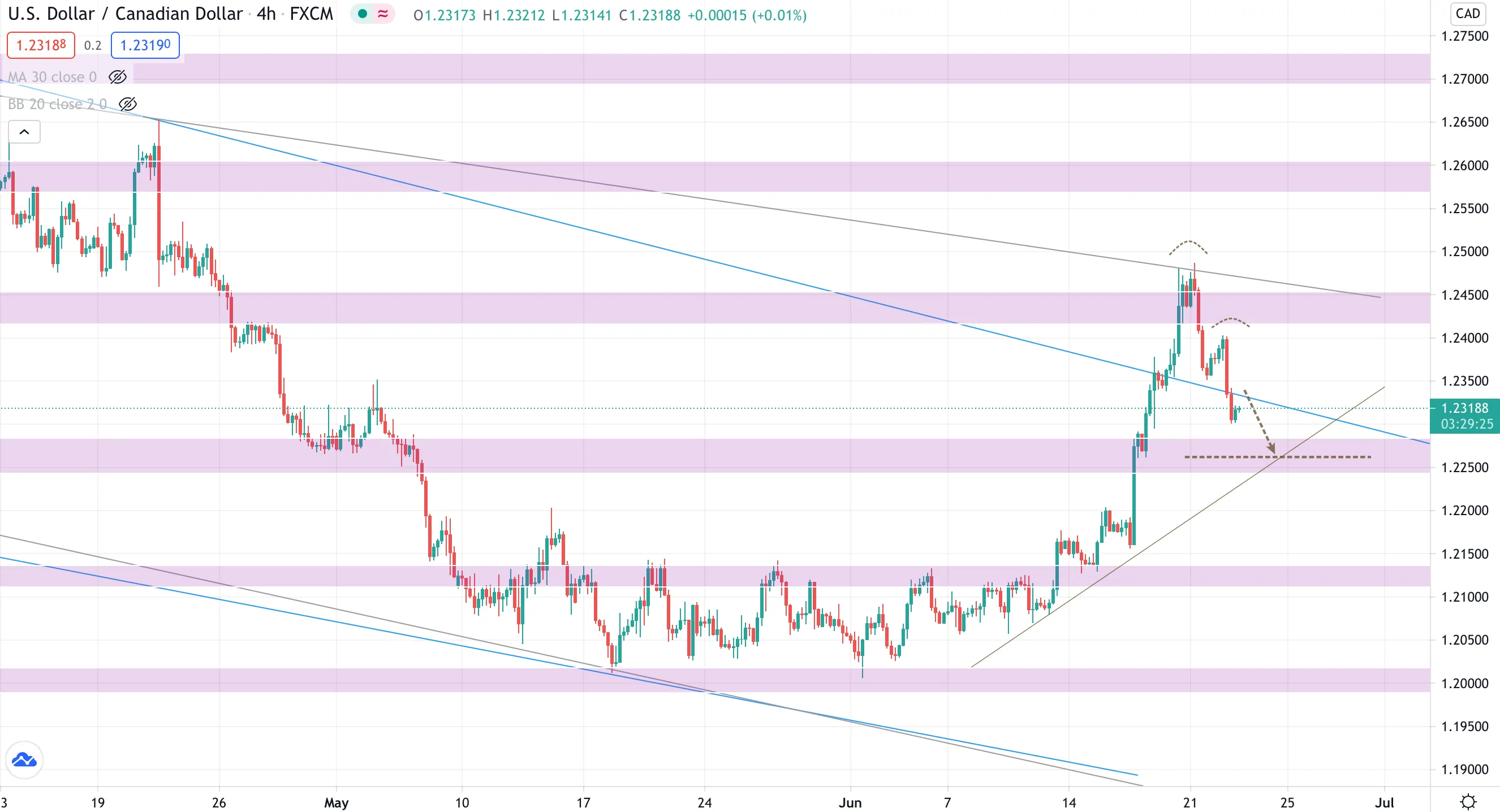The width and height of the screenshot is (1500, 812).
Task: Click the TradingView logo icon
Action: pos(24,759)
